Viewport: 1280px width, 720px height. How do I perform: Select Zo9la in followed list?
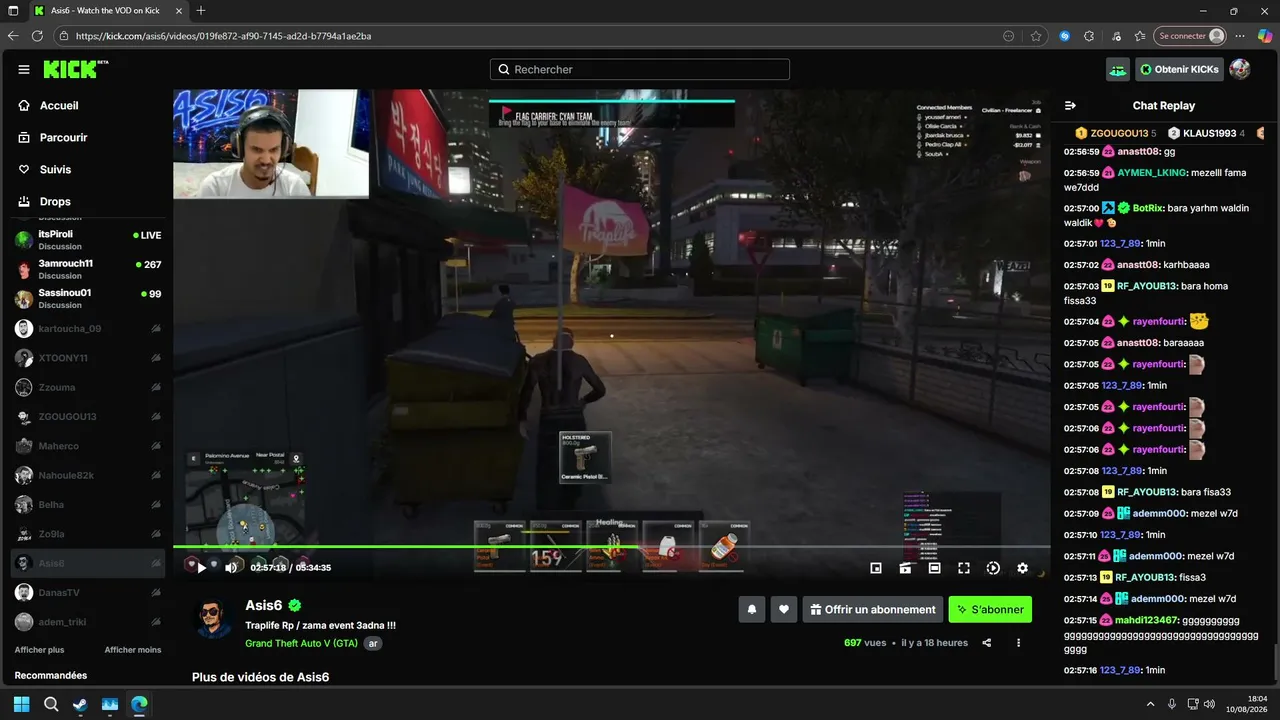(x=88, y=534)
